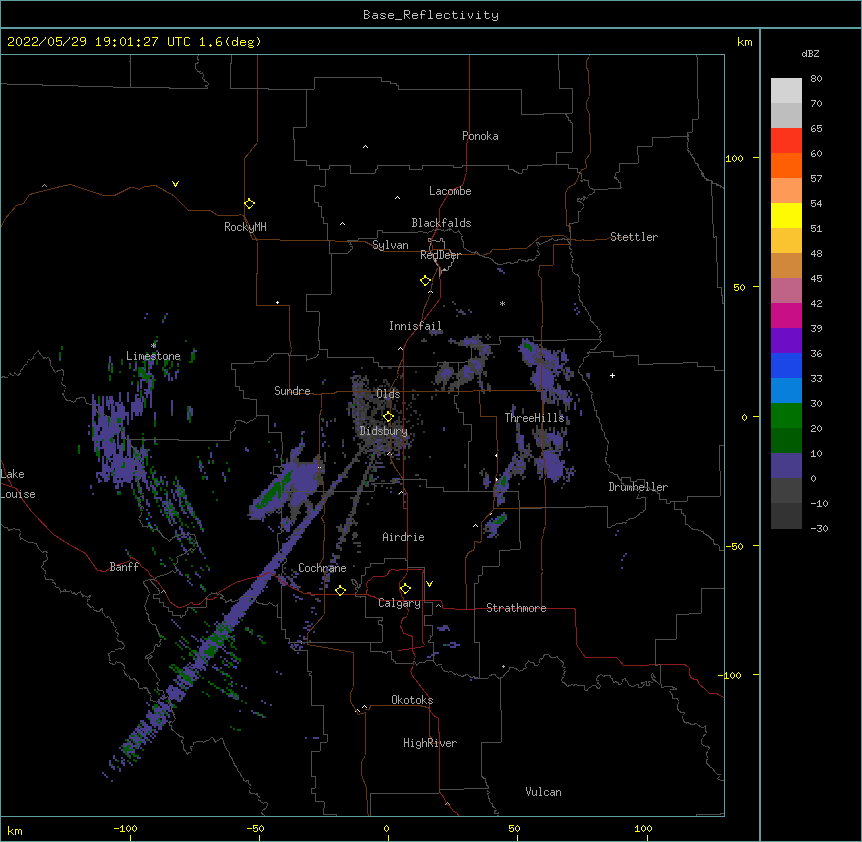Pick the yellow 54 dBZ legend color
This screenshot has height=842, width=862.
pos(786,215)
